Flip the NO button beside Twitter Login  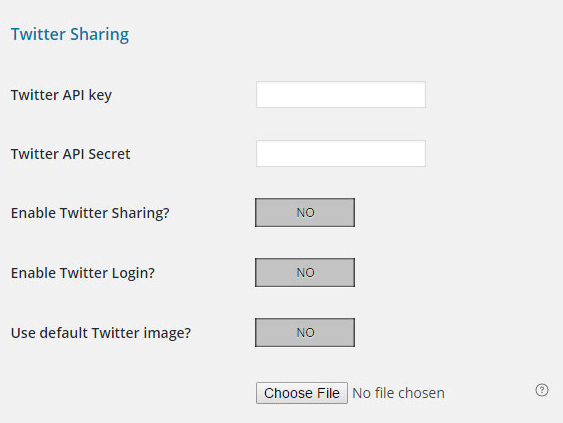(305, 273)
